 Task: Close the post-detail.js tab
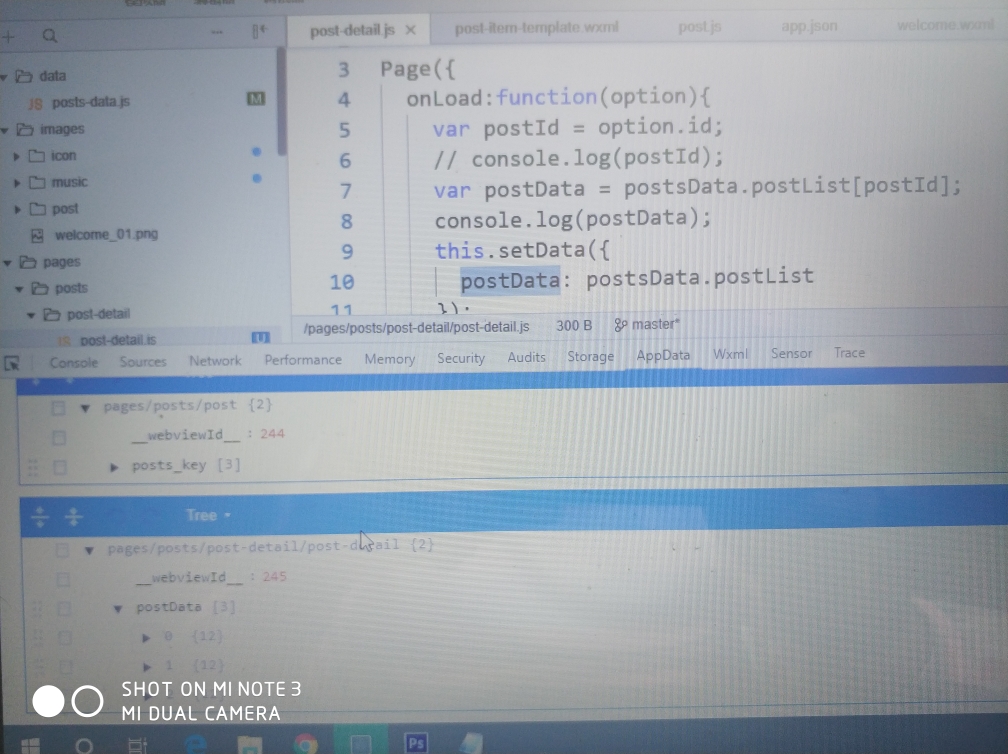coord(410,30)
